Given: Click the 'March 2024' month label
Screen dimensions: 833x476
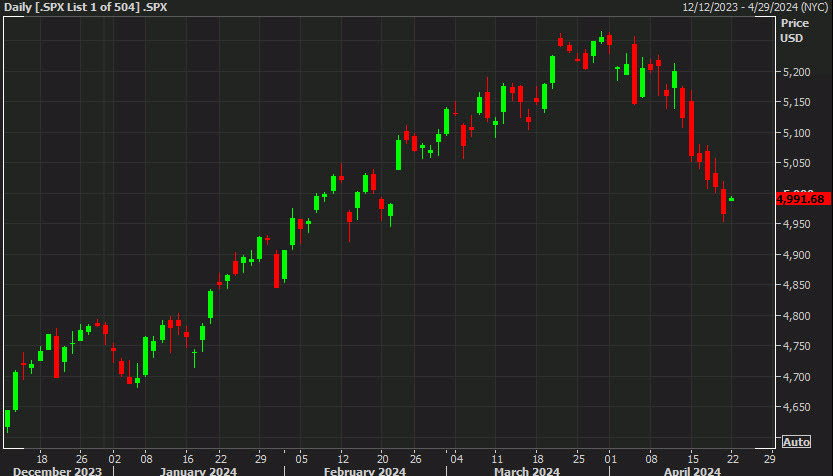Looking at the screenshot, I should click(x=527, y=471).
